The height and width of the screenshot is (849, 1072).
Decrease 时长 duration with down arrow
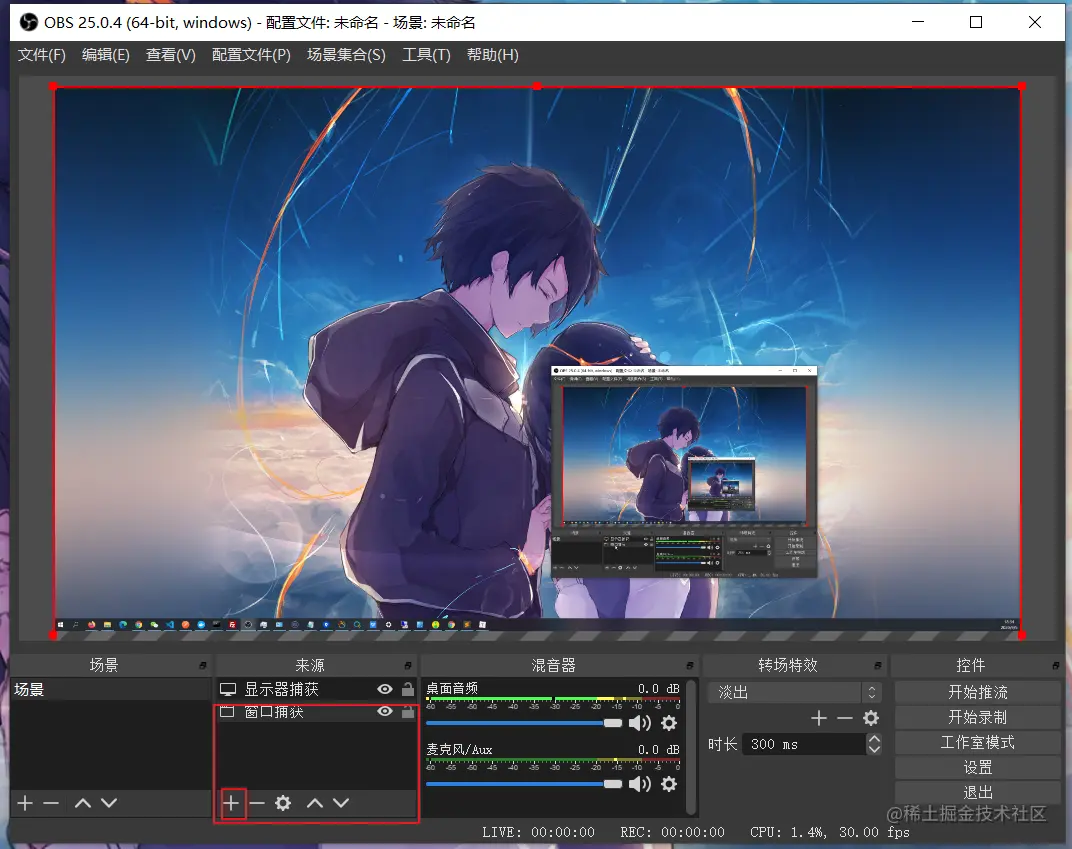tap(874, 749)
